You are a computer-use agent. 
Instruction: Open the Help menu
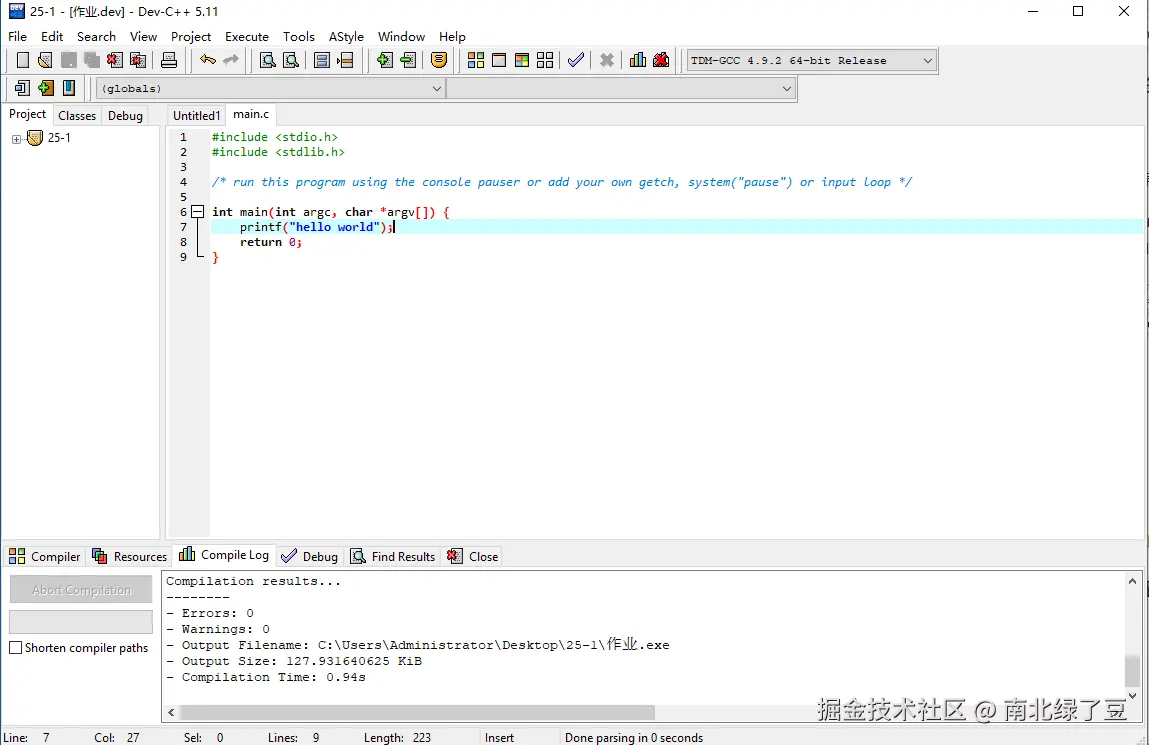click(452, 36)
